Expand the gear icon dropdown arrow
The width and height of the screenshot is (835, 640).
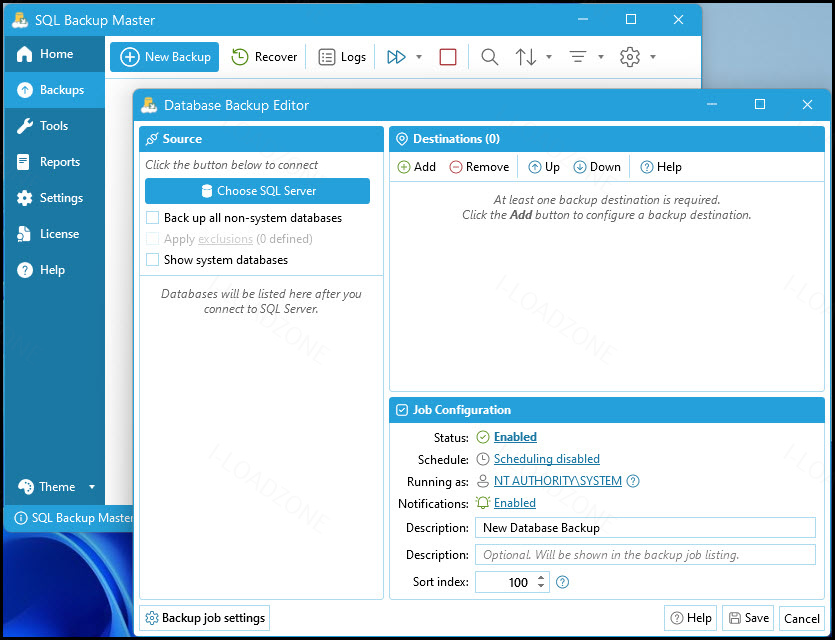[x=653, y=57]
